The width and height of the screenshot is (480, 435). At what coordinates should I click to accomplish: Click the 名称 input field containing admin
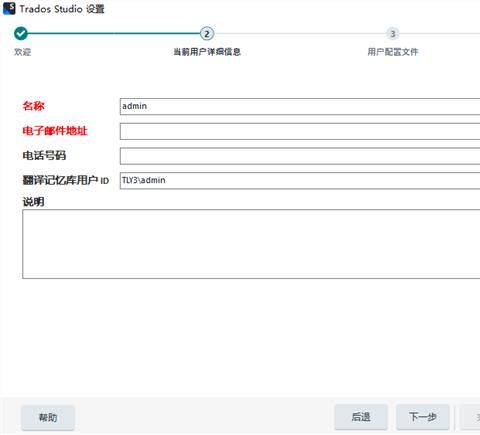pyautogui.click(x=300, y=106)
